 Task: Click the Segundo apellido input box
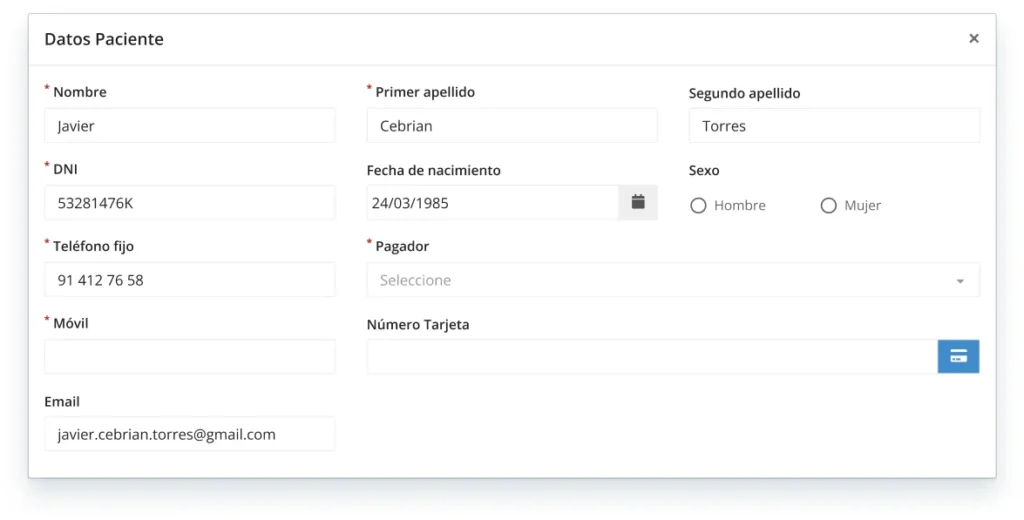pos(834,126)
